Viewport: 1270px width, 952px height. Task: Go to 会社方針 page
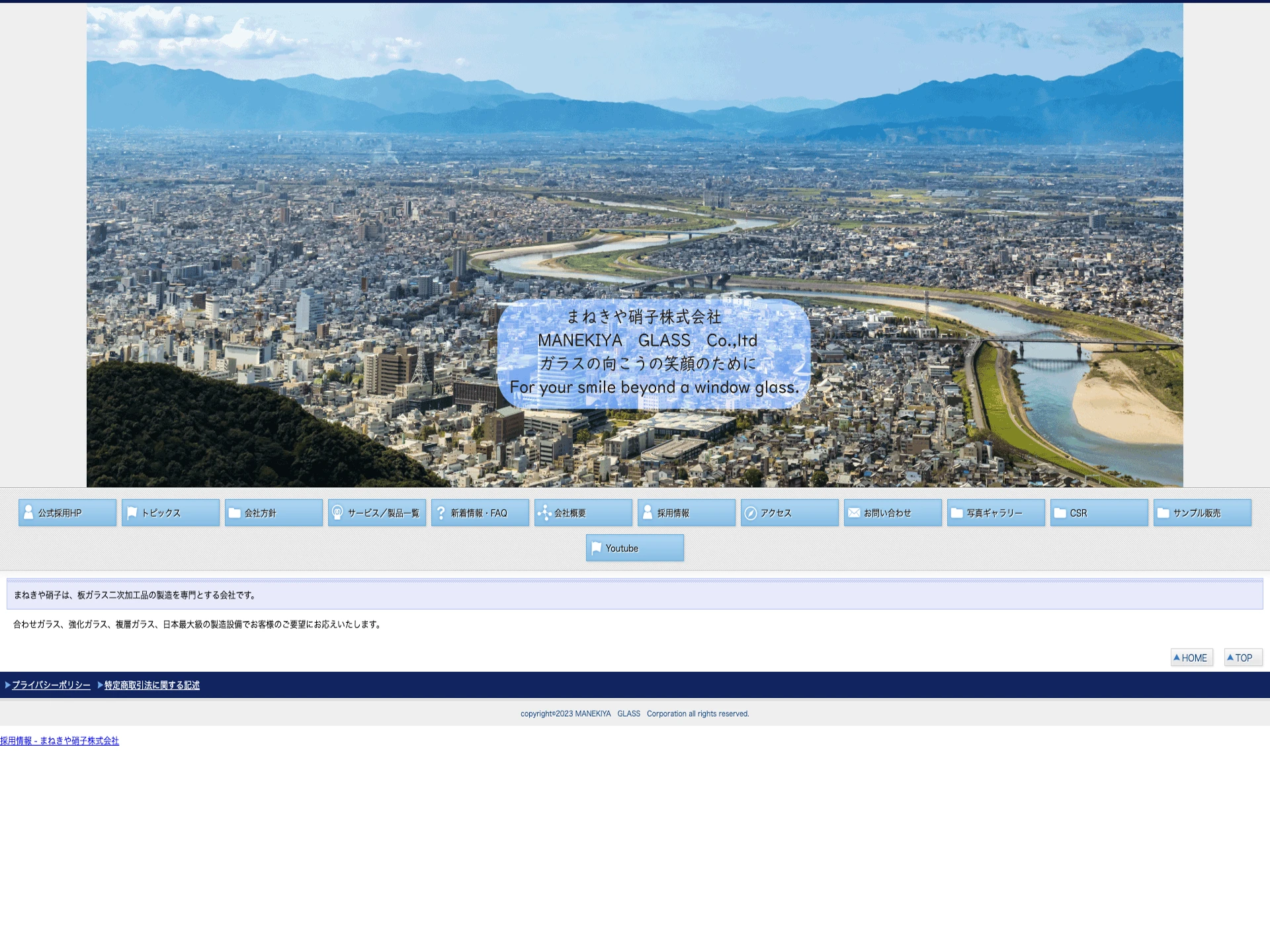coord(274,512)
